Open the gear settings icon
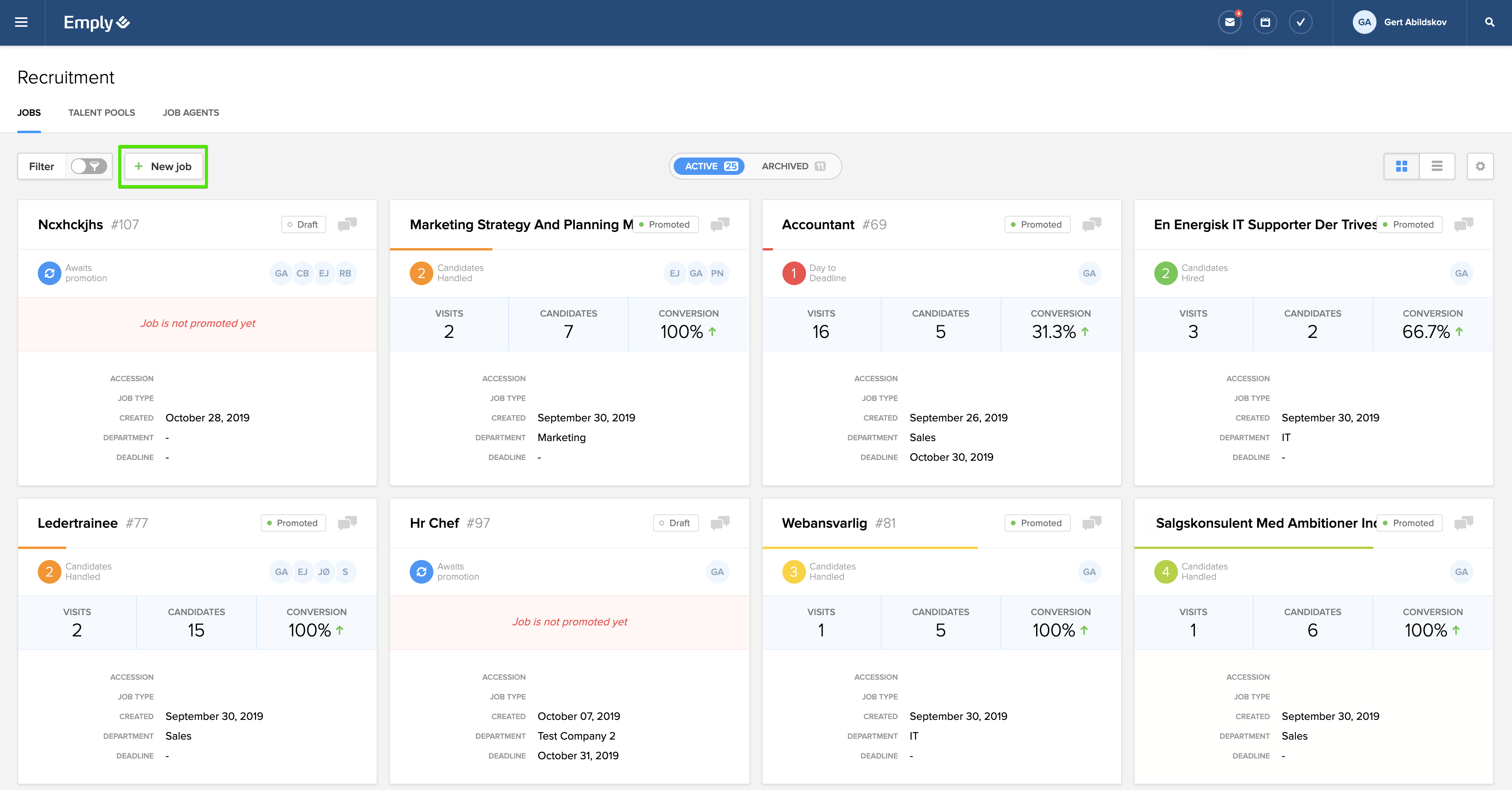 click(1480, 166)
